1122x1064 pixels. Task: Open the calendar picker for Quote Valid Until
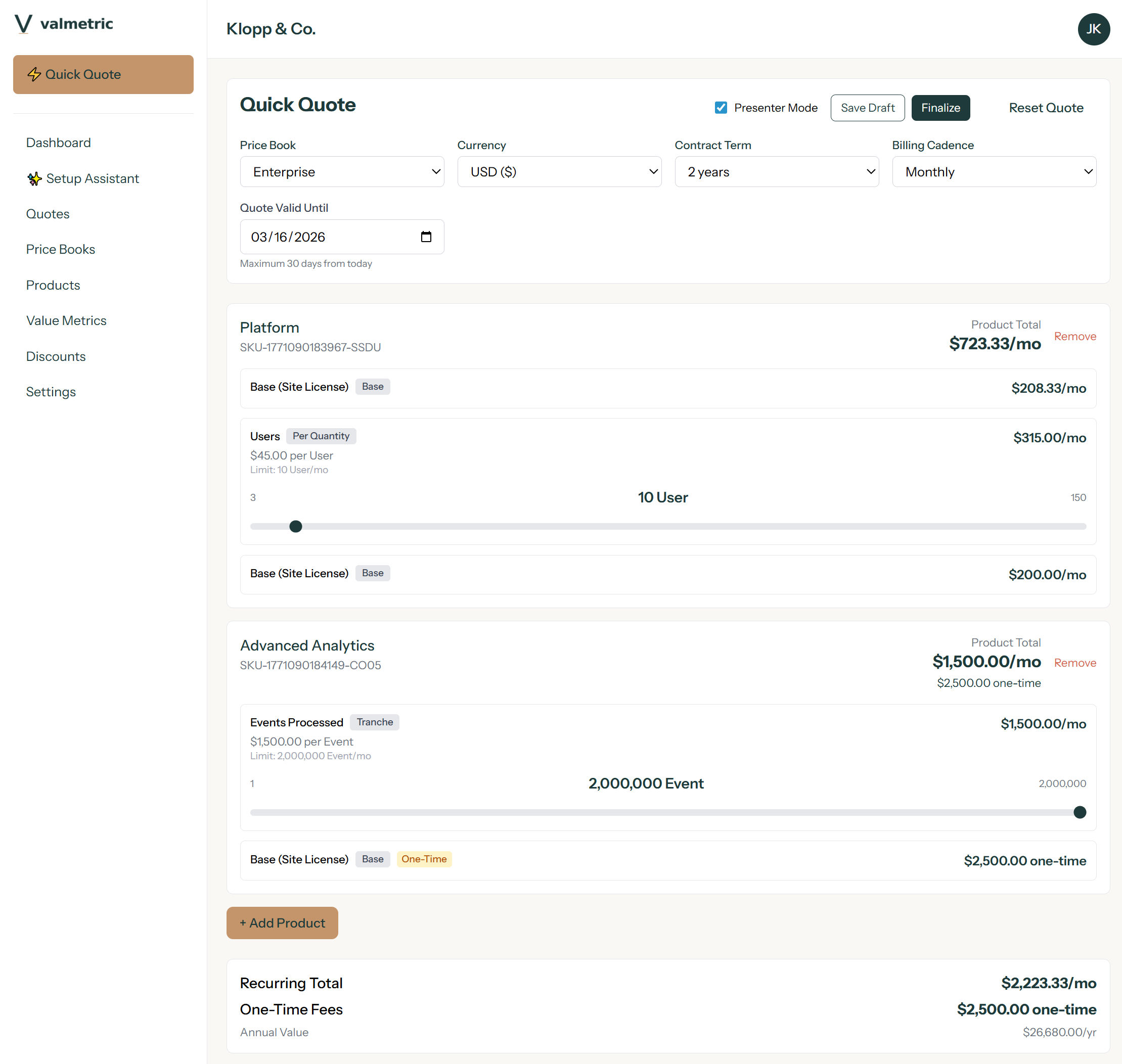point(427,237)
